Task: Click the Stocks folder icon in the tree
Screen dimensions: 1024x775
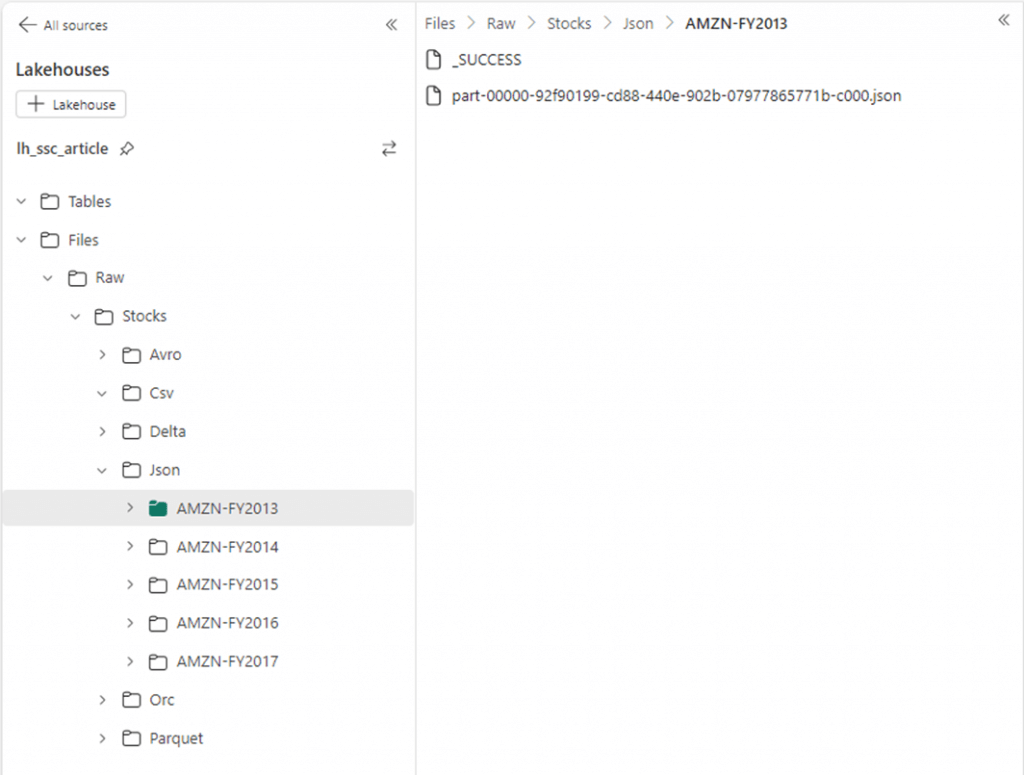Action: pyautogui.click(x=104, y=317)
